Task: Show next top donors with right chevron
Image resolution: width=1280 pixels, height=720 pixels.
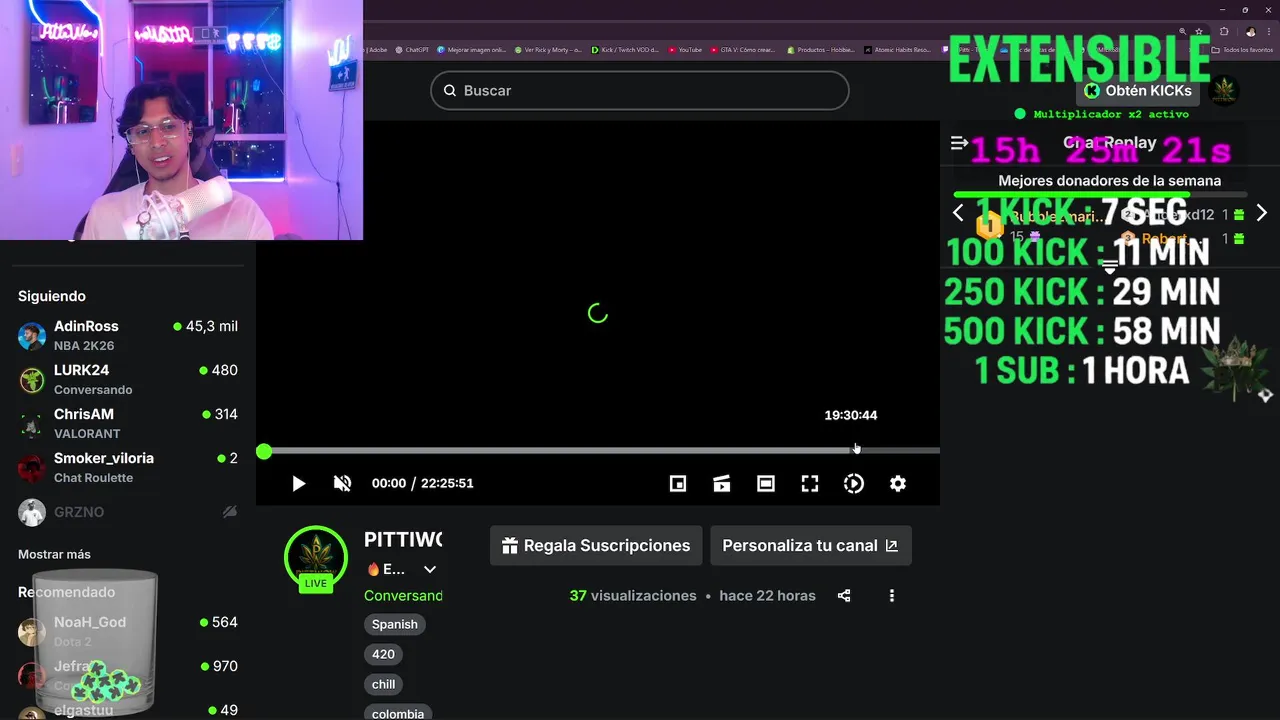Action: pos(1261,213)
